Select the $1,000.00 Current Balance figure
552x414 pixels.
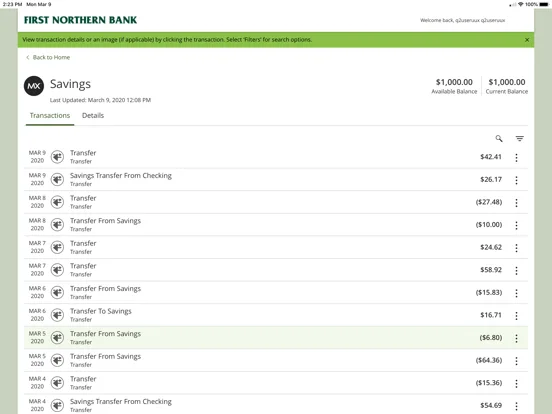[x=507, y=82]
